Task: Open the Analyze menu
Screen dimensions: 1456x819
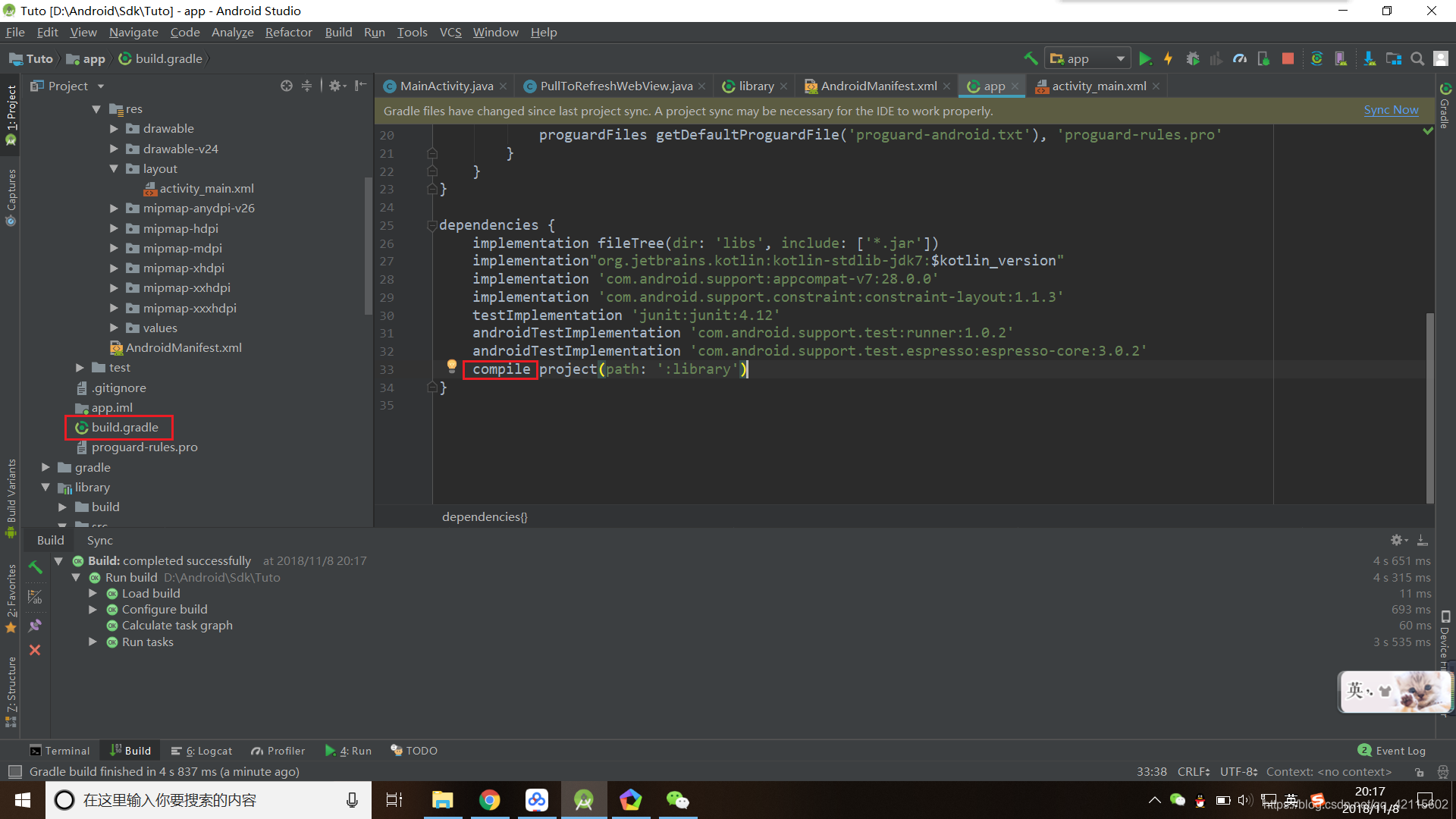Action: pyautogui.click(x=232, y=32)
